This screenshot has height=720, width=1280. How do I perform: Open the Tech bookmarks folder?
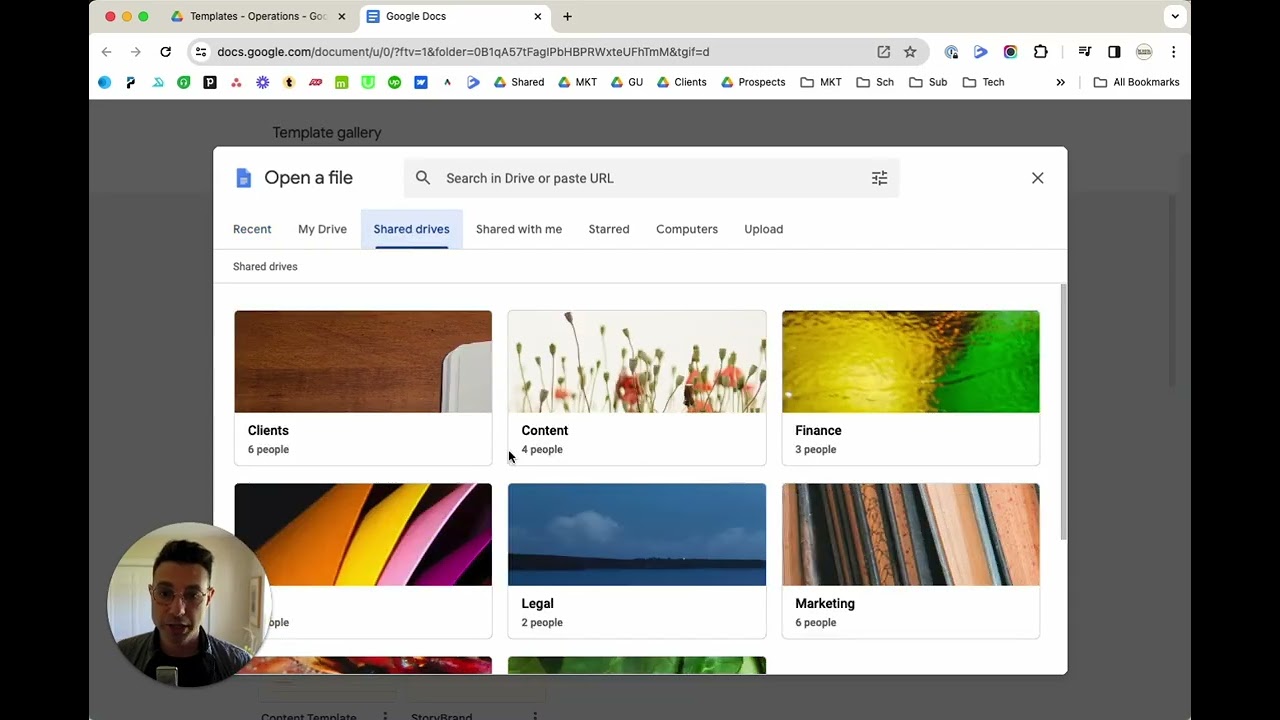(983, 82)
